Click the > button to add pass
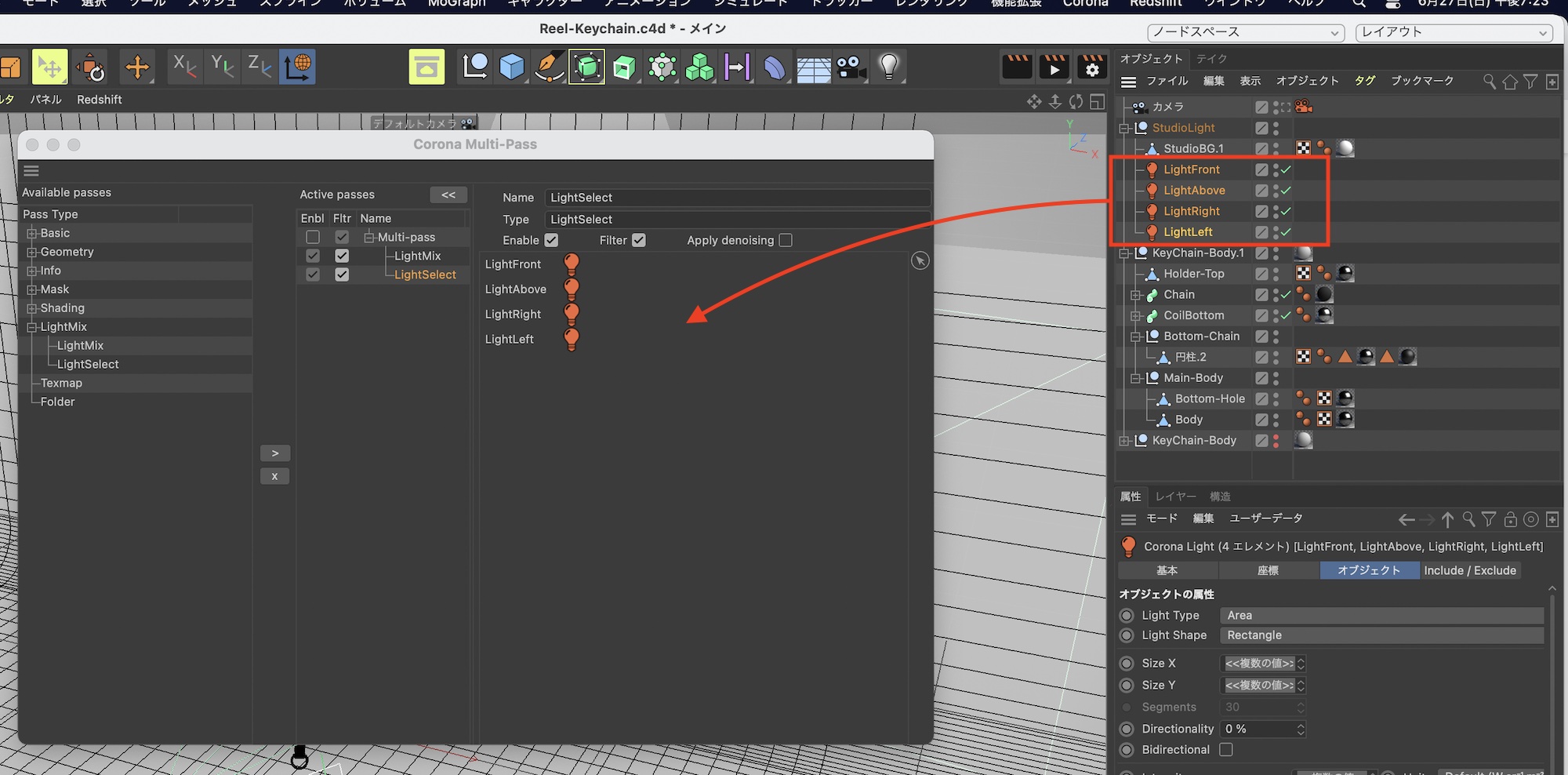Viewport: 1568px width, 775px height. (274, 453)
